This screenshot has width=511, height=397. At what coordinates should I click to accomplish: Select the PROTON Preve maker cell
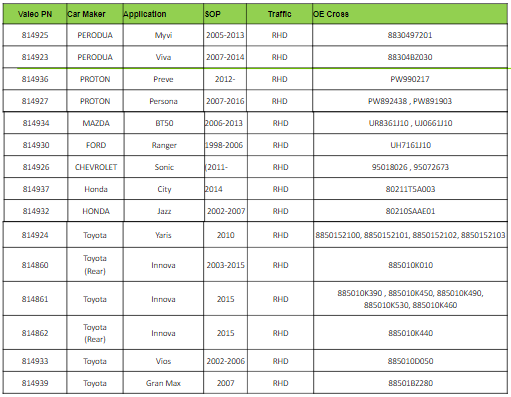pyautogui.click(x=95, y=79)
